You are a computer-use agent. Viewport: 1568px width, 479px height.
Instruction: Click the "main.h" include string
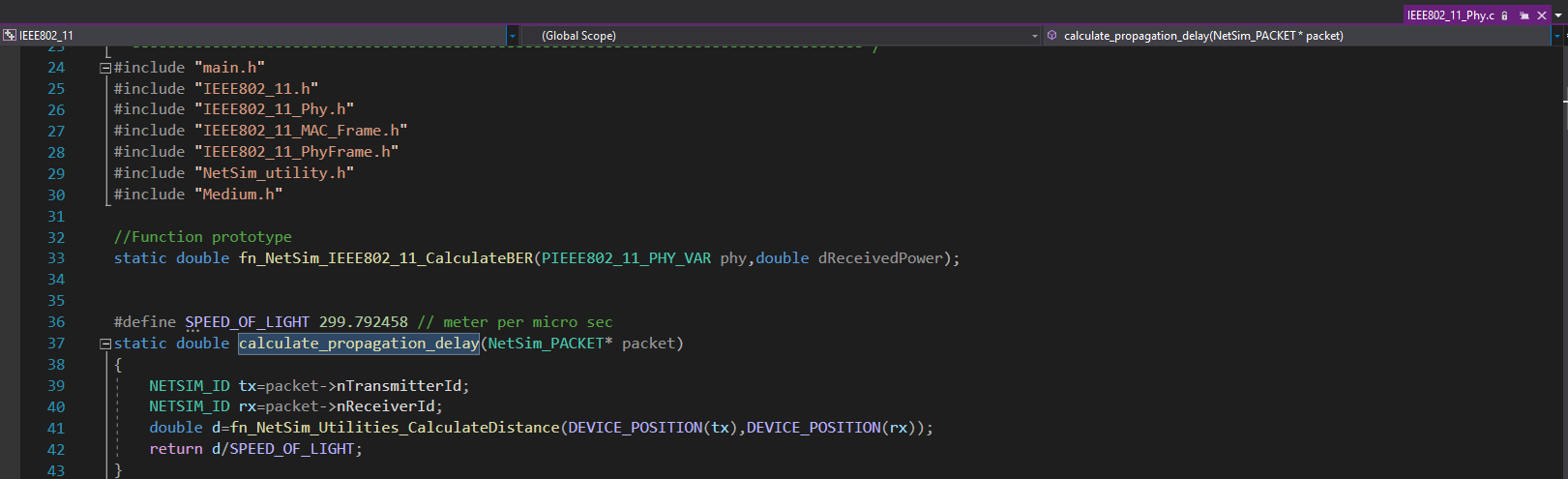coord(229,67)
